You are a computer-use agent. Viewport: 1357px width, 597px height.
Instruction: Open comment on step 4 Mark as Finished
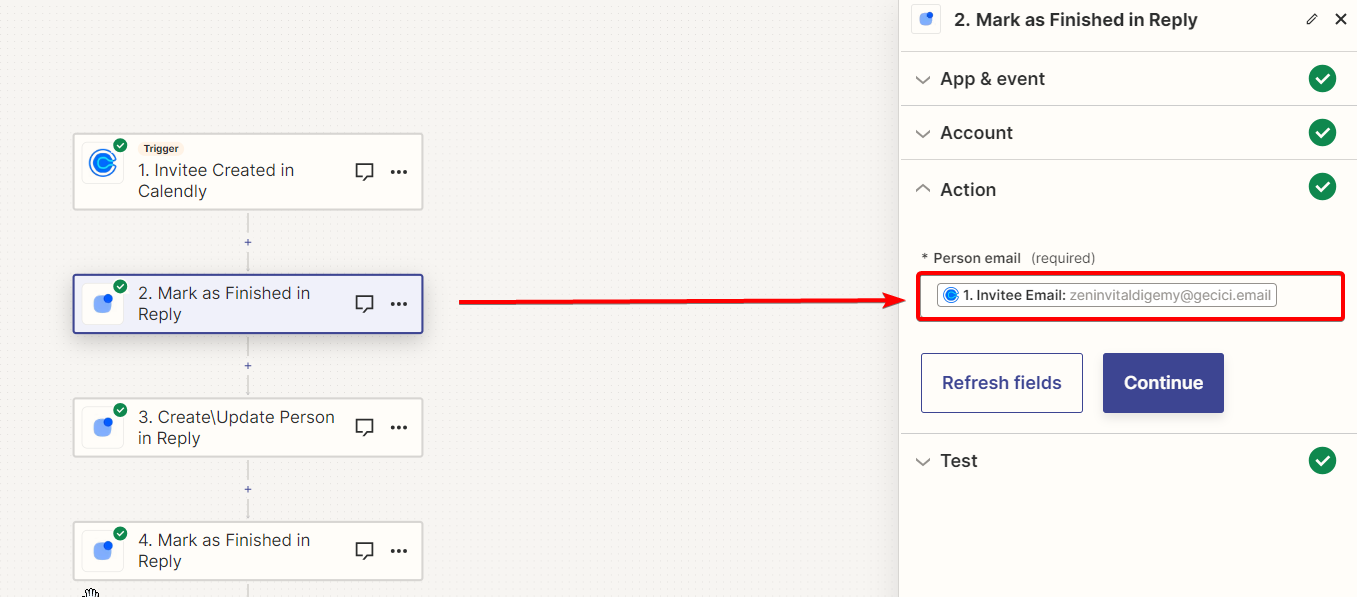[x=365, y=551]
